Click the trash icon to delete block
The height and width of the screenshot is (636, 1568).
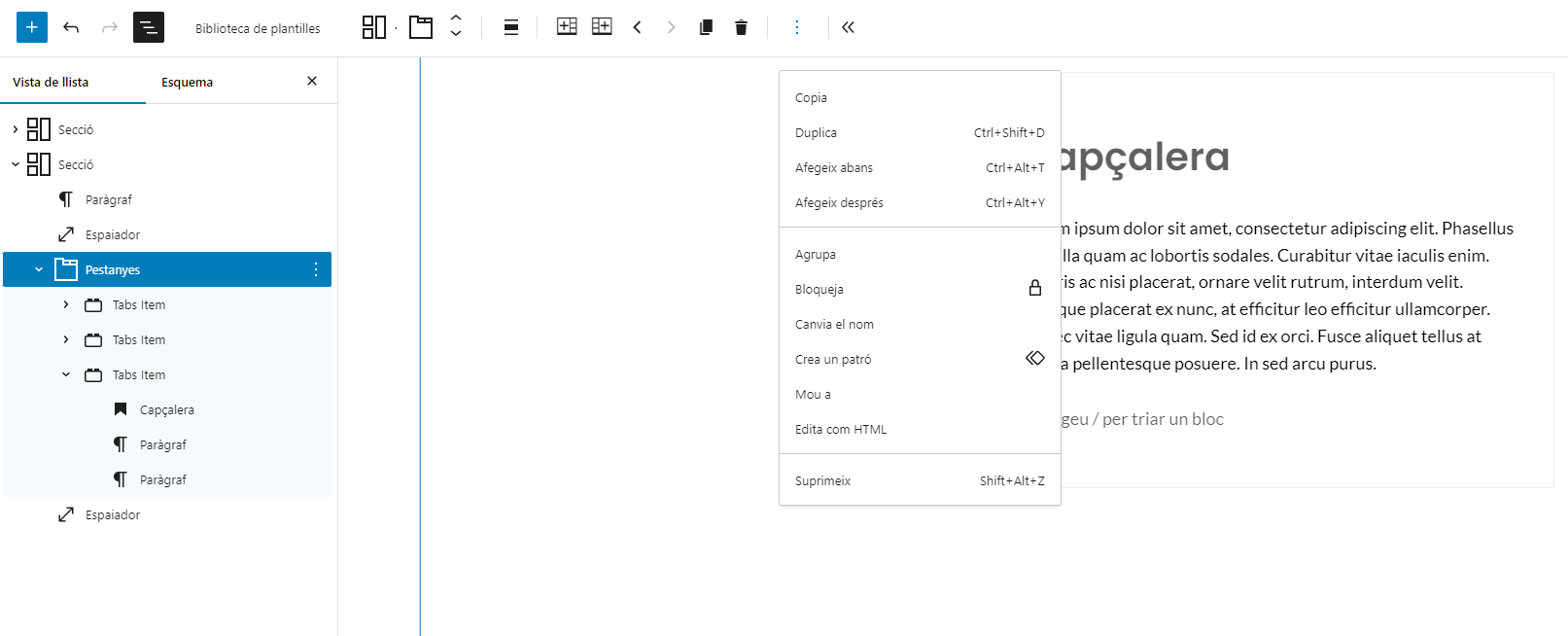741,27
